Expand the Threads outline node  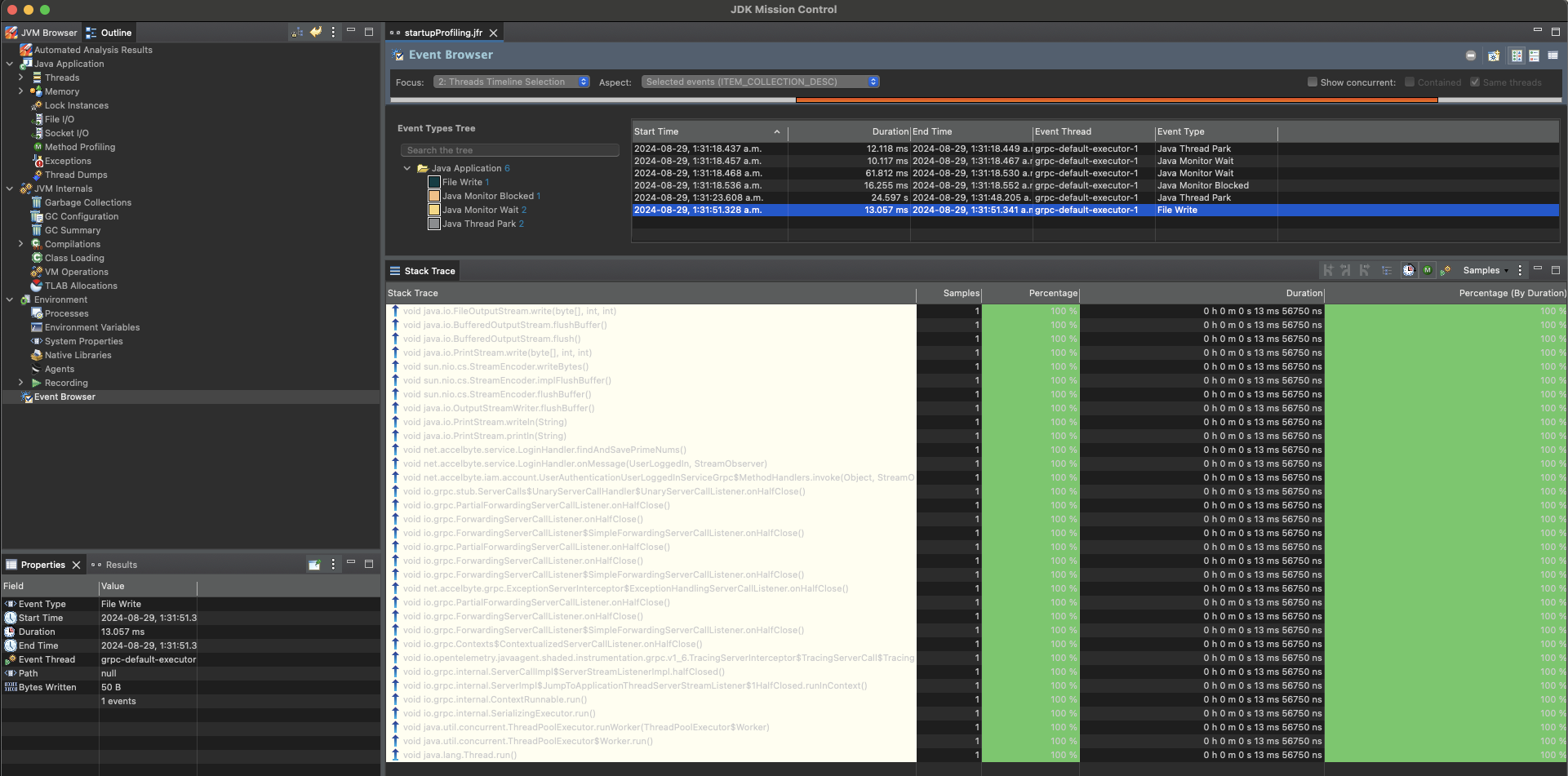[x=21, y=78]
